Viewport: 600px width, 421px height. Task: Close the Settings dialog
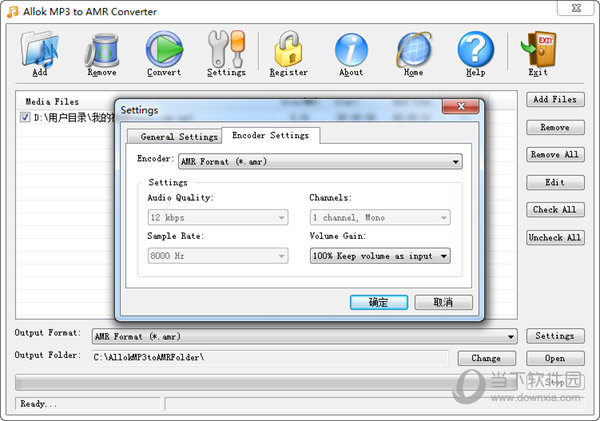(x=461, y=106)
